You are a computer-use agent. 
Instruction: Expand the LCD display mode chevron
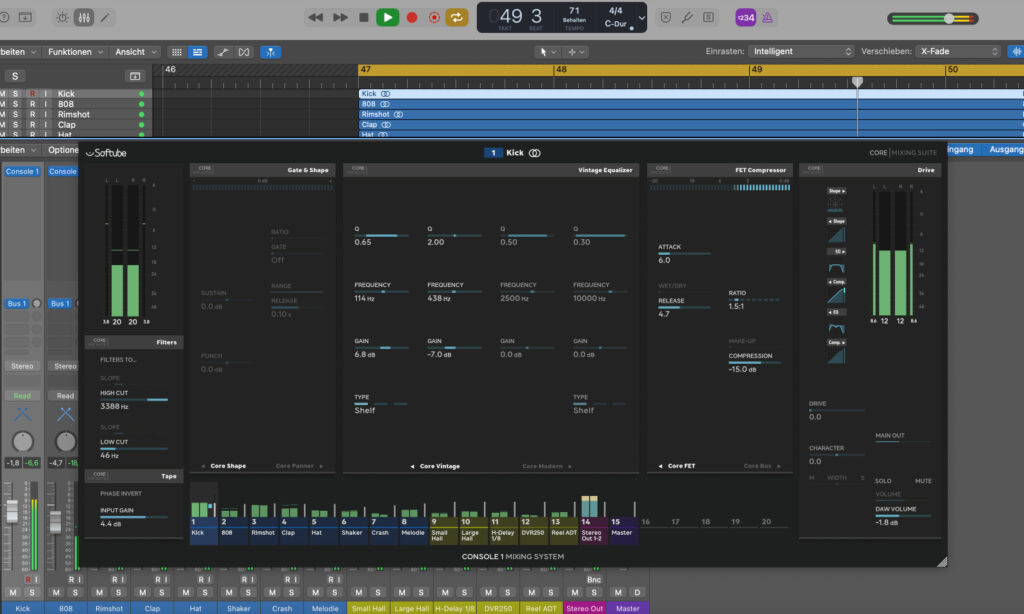pos(642,18)
